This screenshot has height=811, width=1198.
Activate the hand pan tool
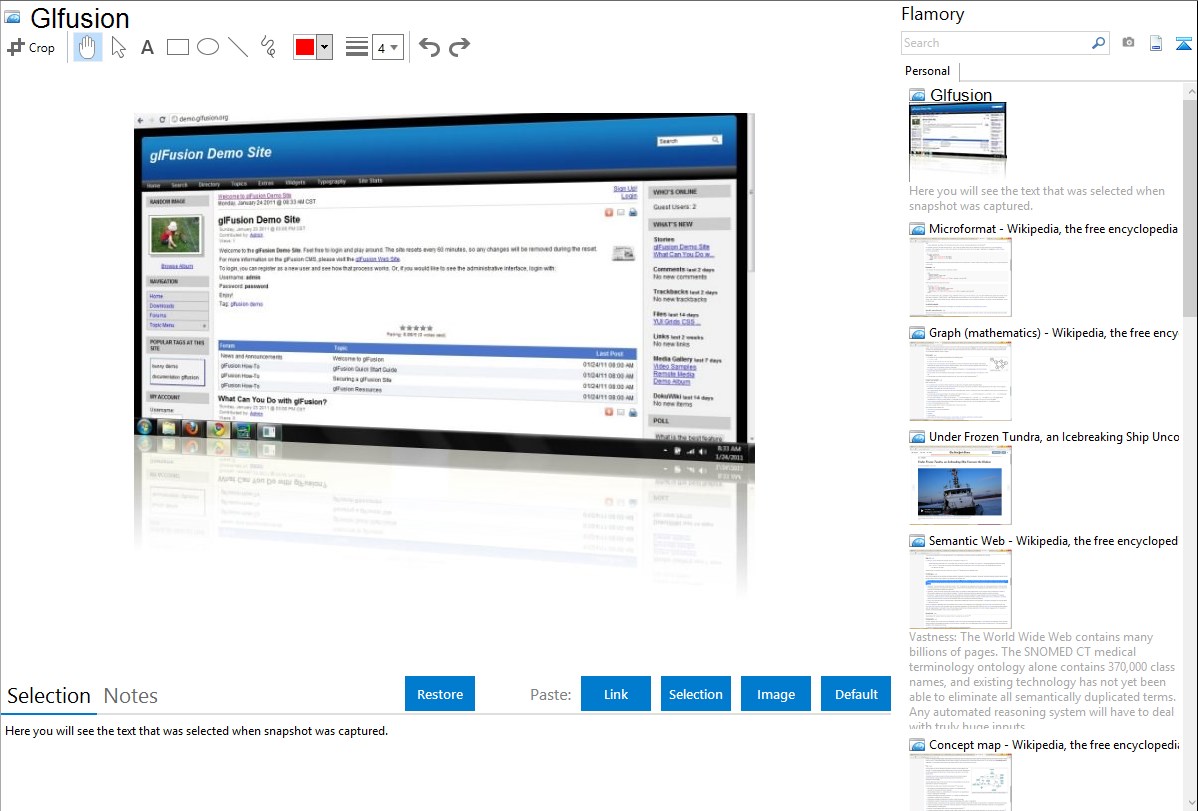(x=87, y=47)
